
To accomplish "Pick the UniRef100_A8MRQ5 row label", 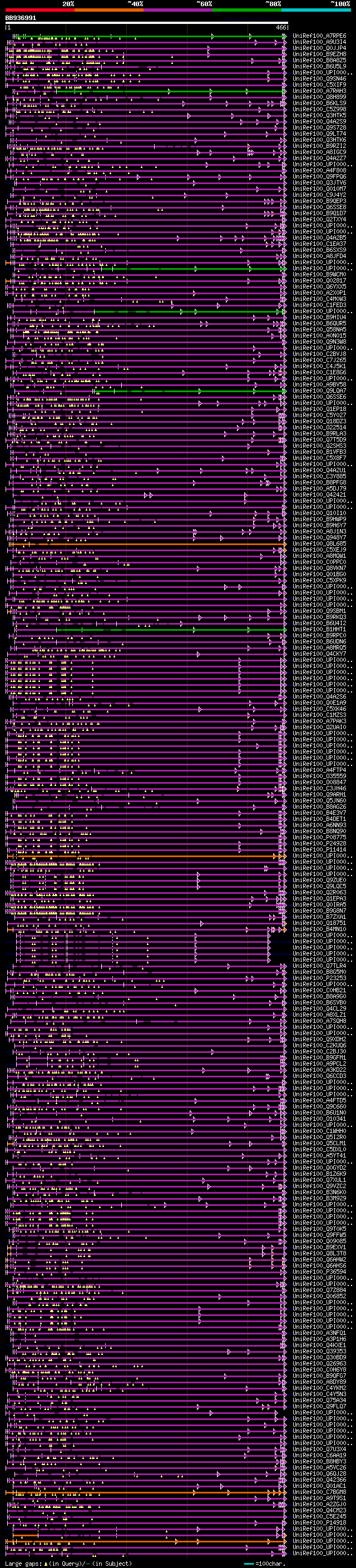I will (x=319, y=647).
